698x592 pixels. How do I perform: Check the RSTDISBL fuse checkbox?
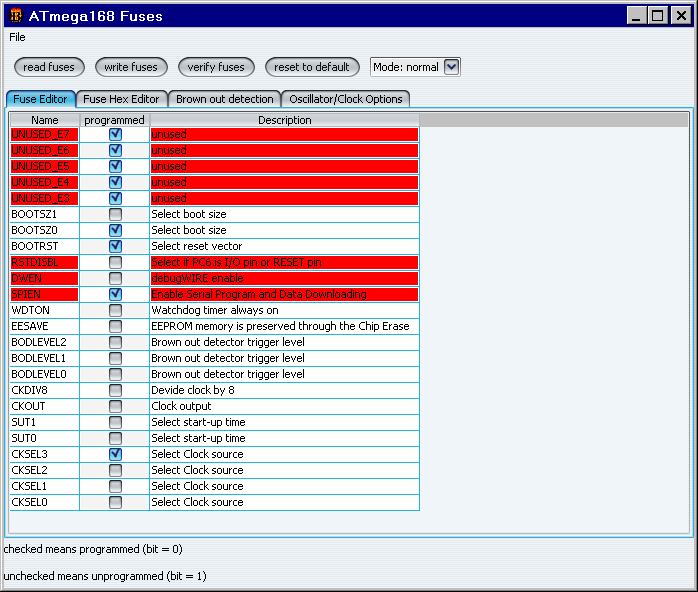point(115,263)
